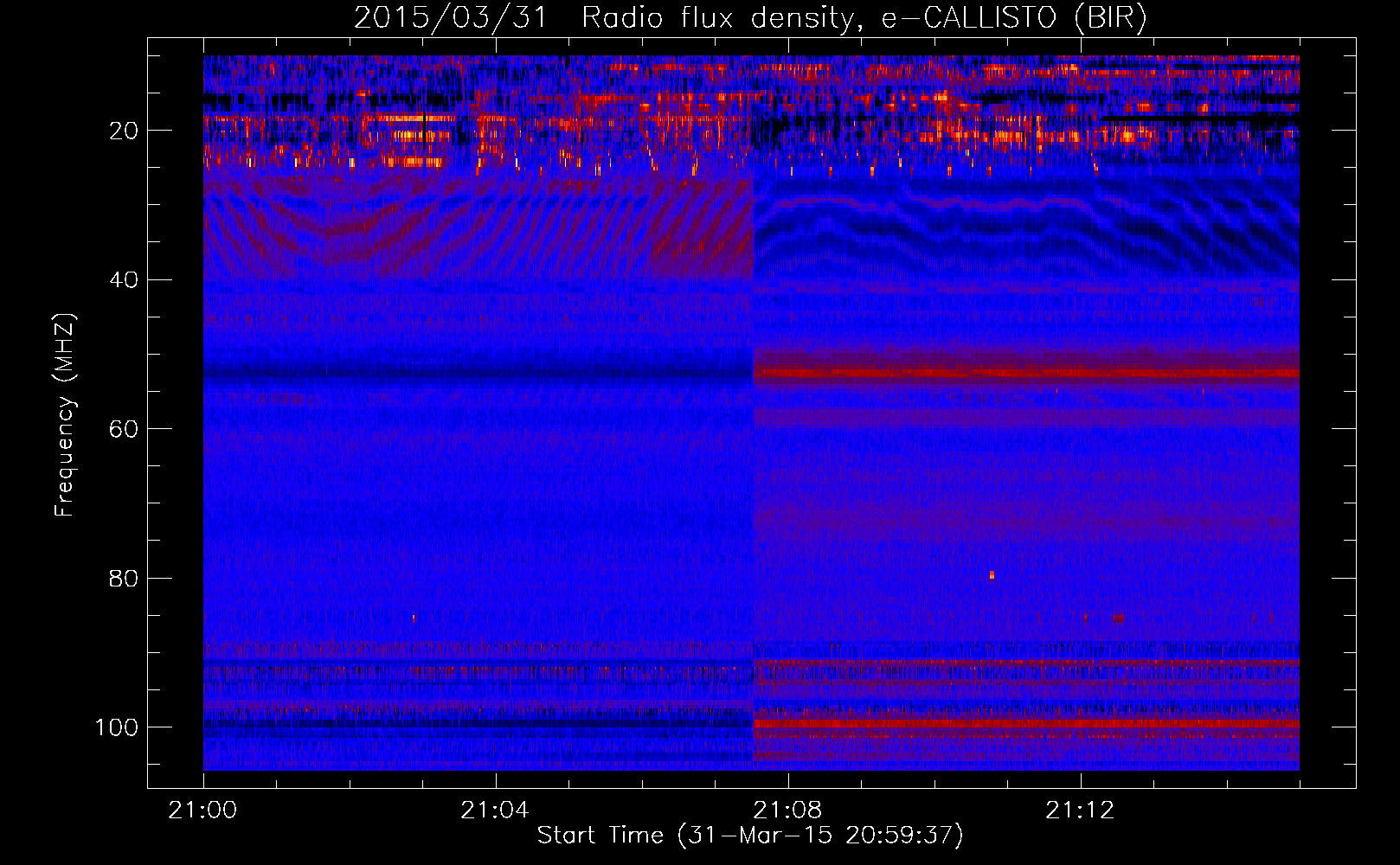Click the '21:08' time tick label
The image size is (1400, 865).
click(787, 811)
